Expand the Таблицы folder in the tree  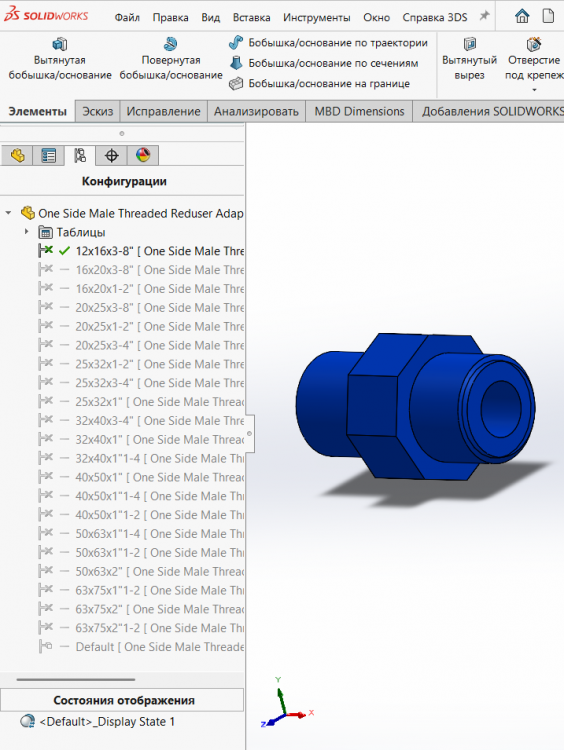coord(27,232)
